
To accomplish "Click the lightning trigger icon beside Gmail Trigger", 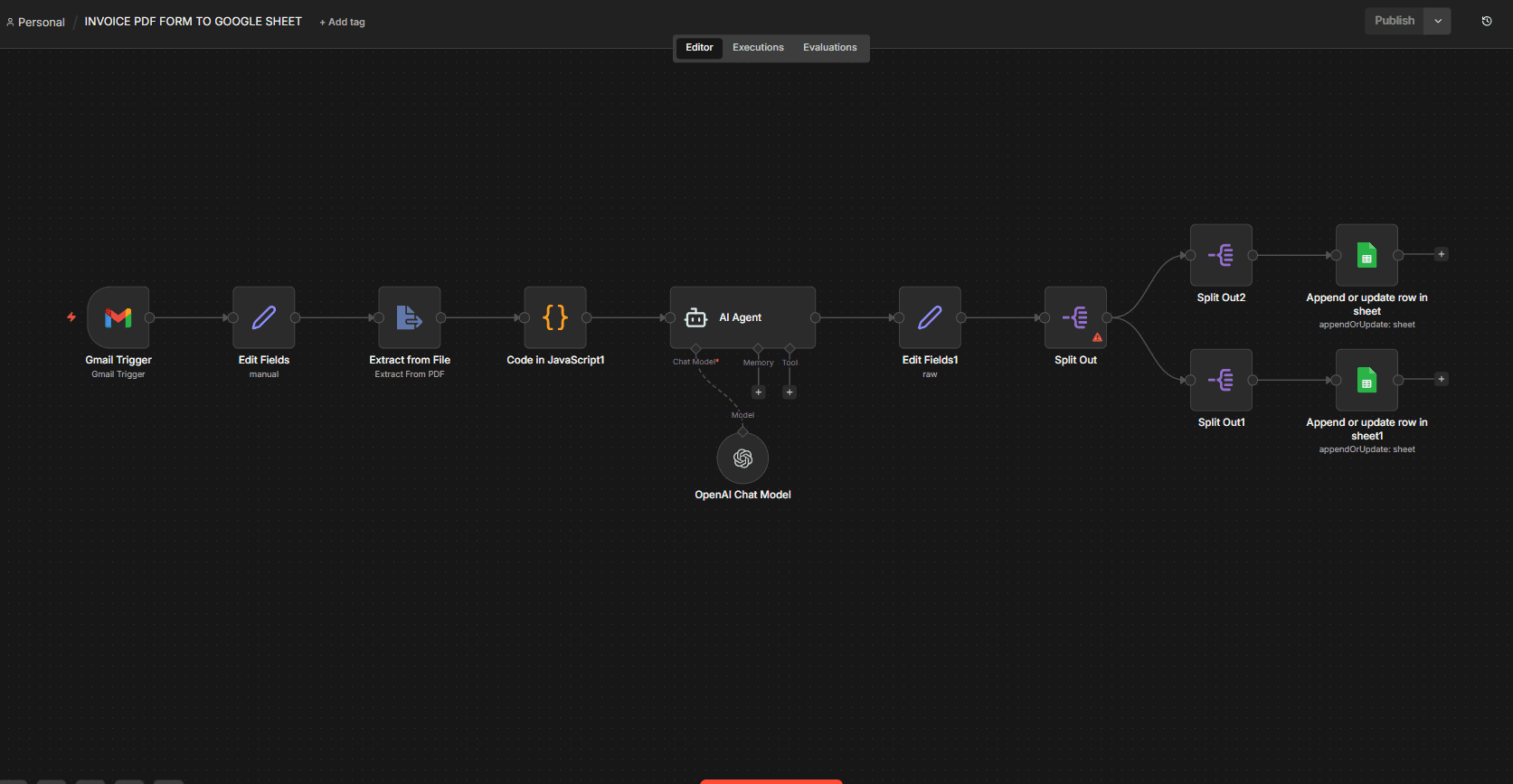I will click(71, 317).
